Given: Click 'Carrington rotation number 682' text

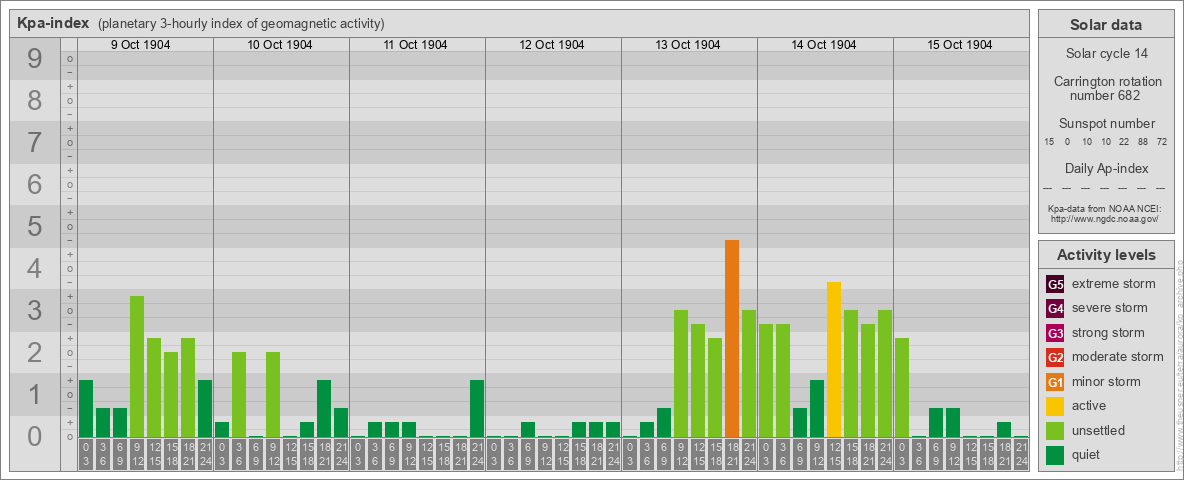Looking at the screenshot, I should (x=1108, y=88).
